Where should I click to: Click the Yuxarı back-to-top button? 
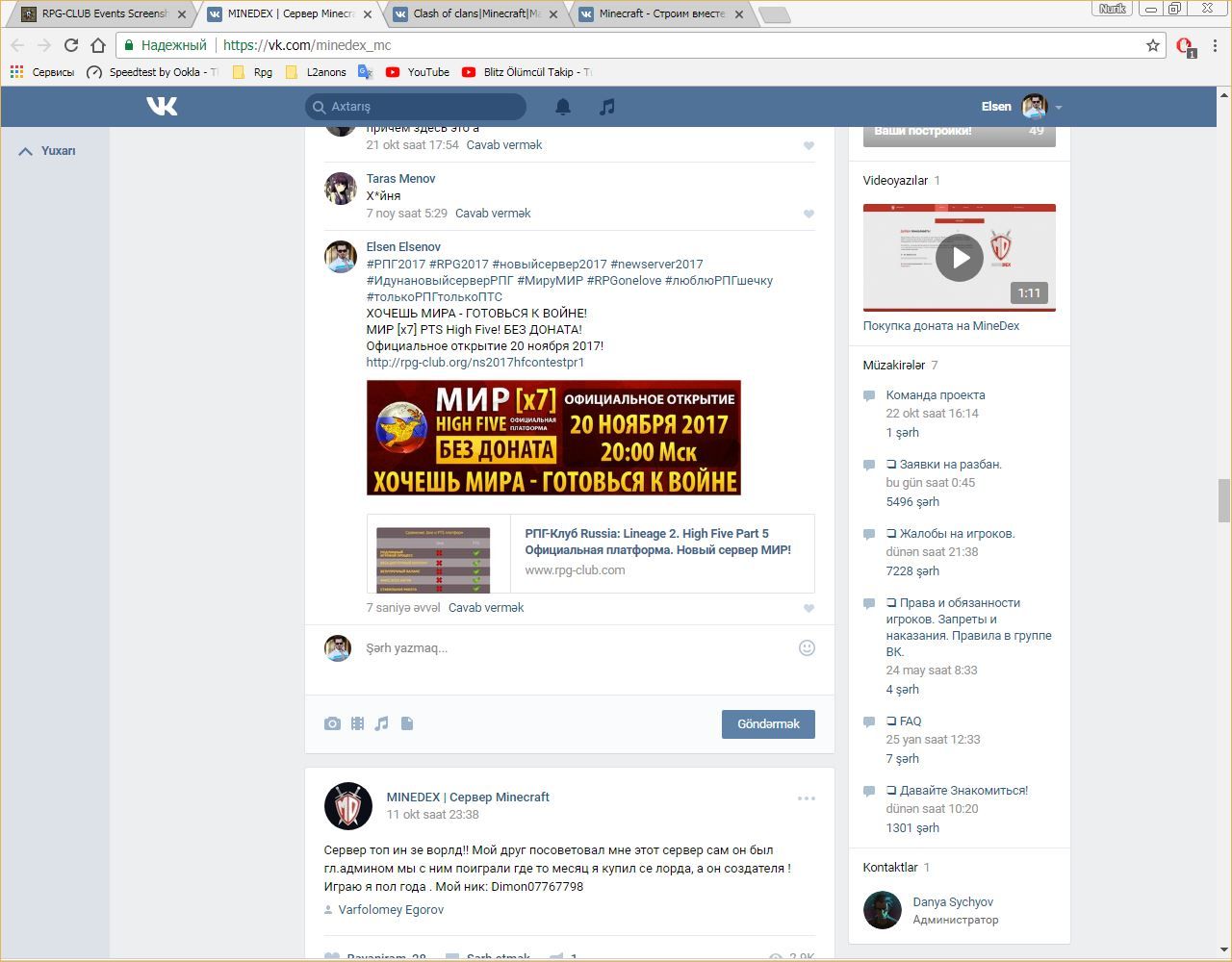coord(47,151)
